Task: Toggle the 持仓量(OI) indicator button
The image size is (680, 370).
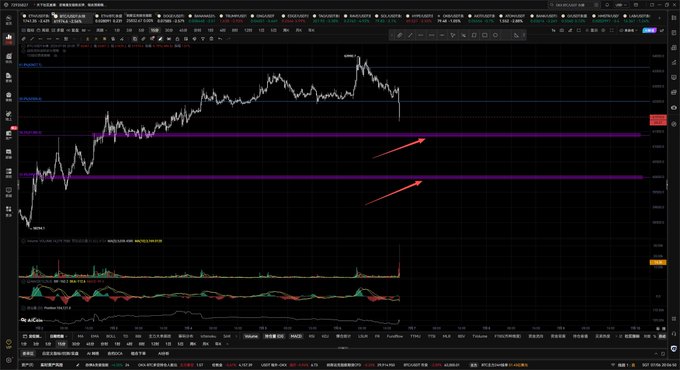Action: (x=275, y=336)
